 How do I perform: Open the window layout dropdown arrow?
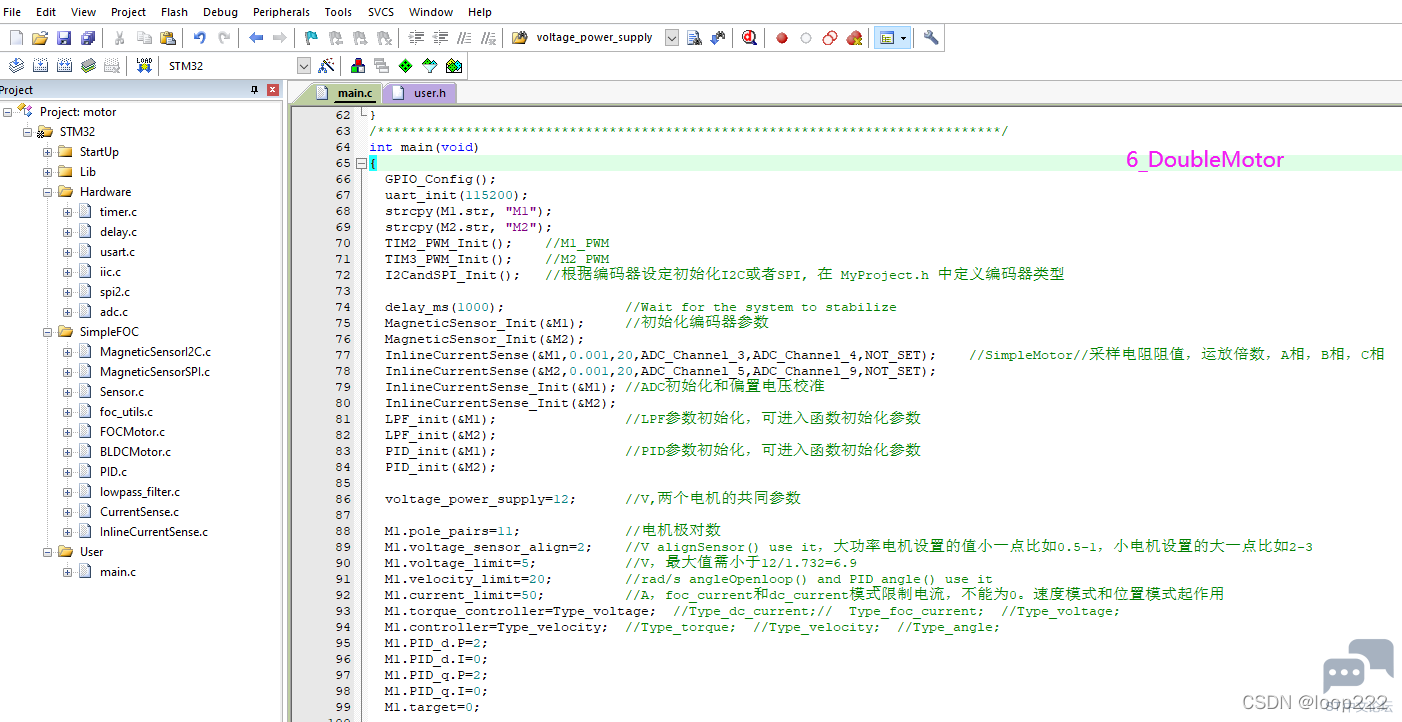tap(904, 38)
